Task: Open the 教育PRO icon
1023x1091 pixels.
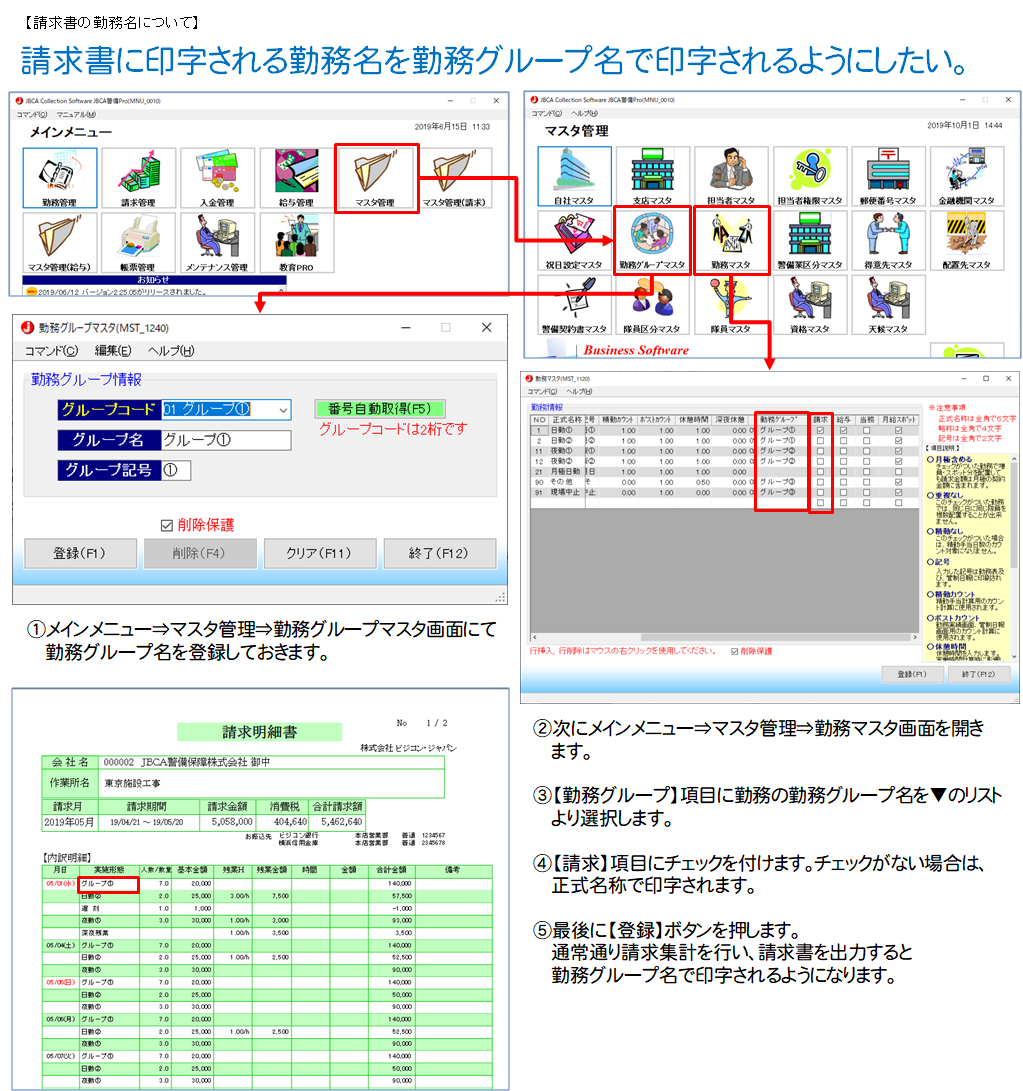Action: point(294,243)
